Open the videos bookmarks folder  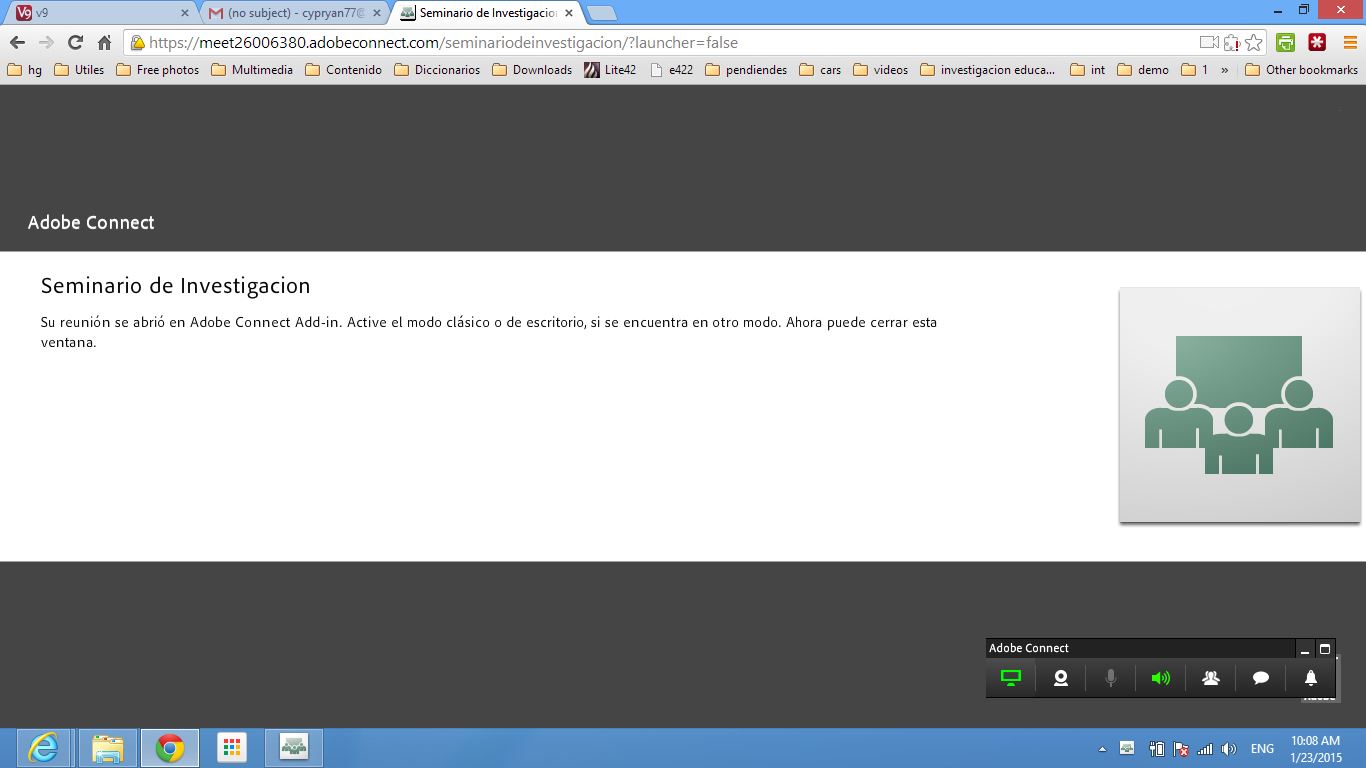880,70
